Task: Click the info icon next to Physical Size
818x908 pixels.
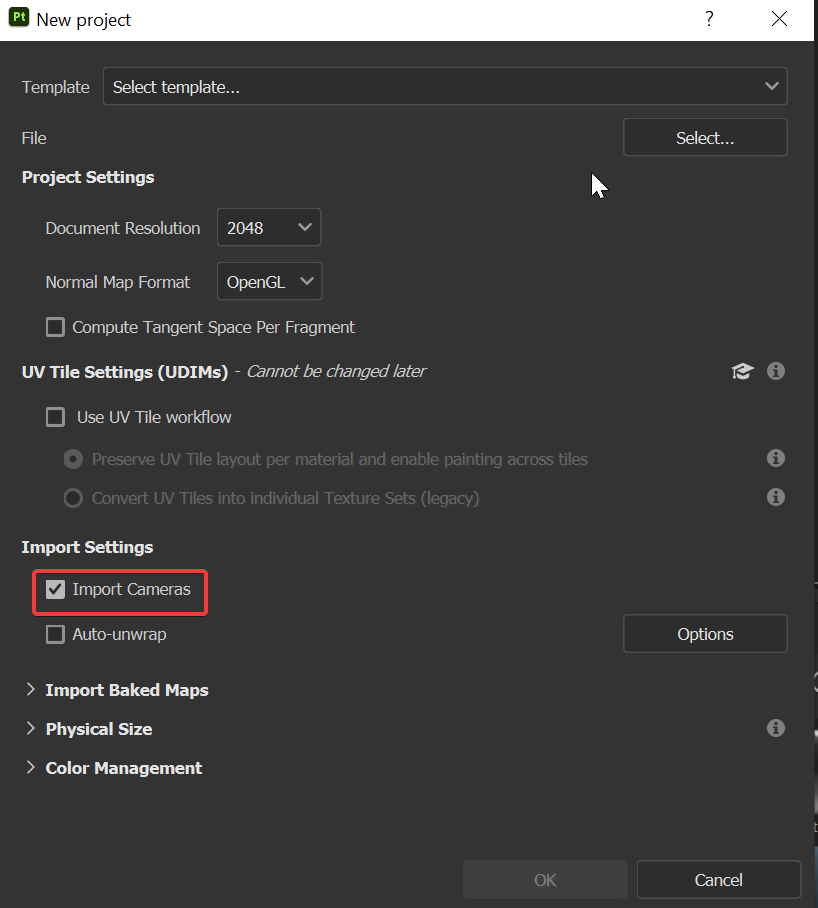Action: pyautogui.click(x=775, y=728)
